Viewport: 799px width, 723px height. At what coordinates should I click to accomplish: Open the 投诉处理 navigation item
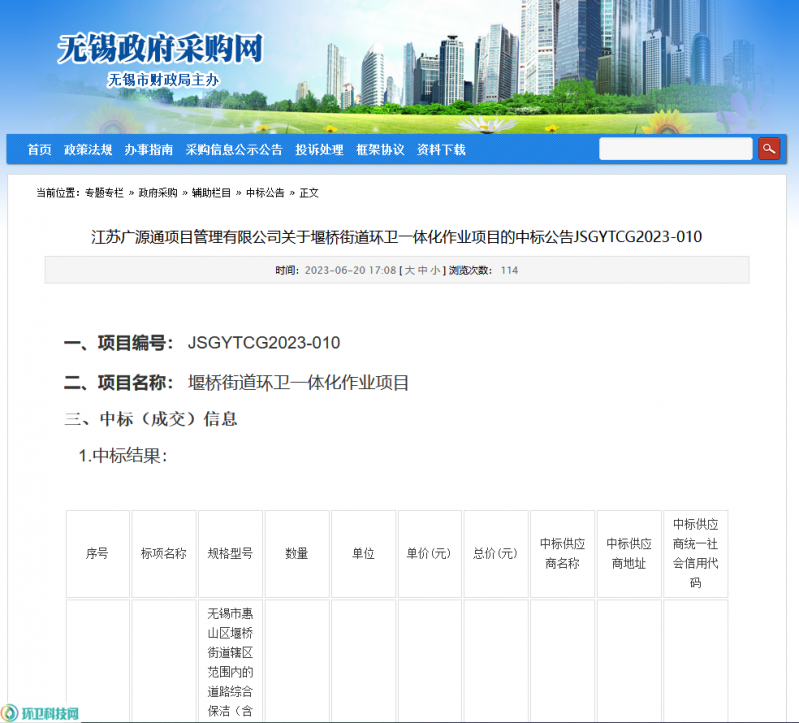(x=319, y=150)
